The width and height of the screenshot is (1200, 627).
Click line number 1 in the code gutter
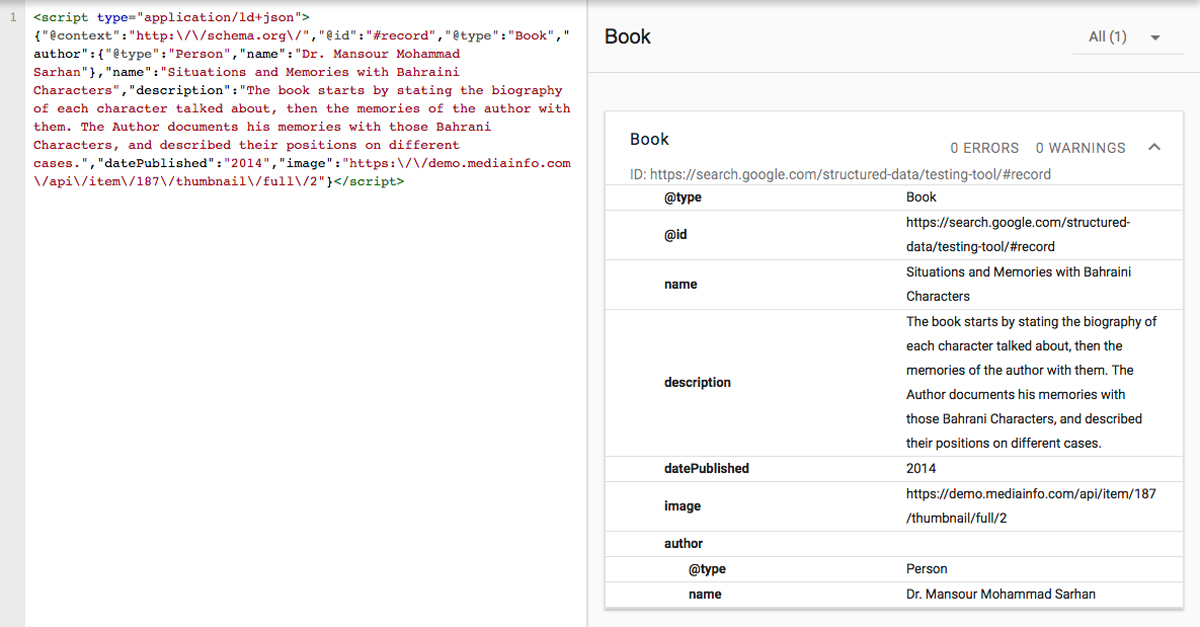pos(11,17)
